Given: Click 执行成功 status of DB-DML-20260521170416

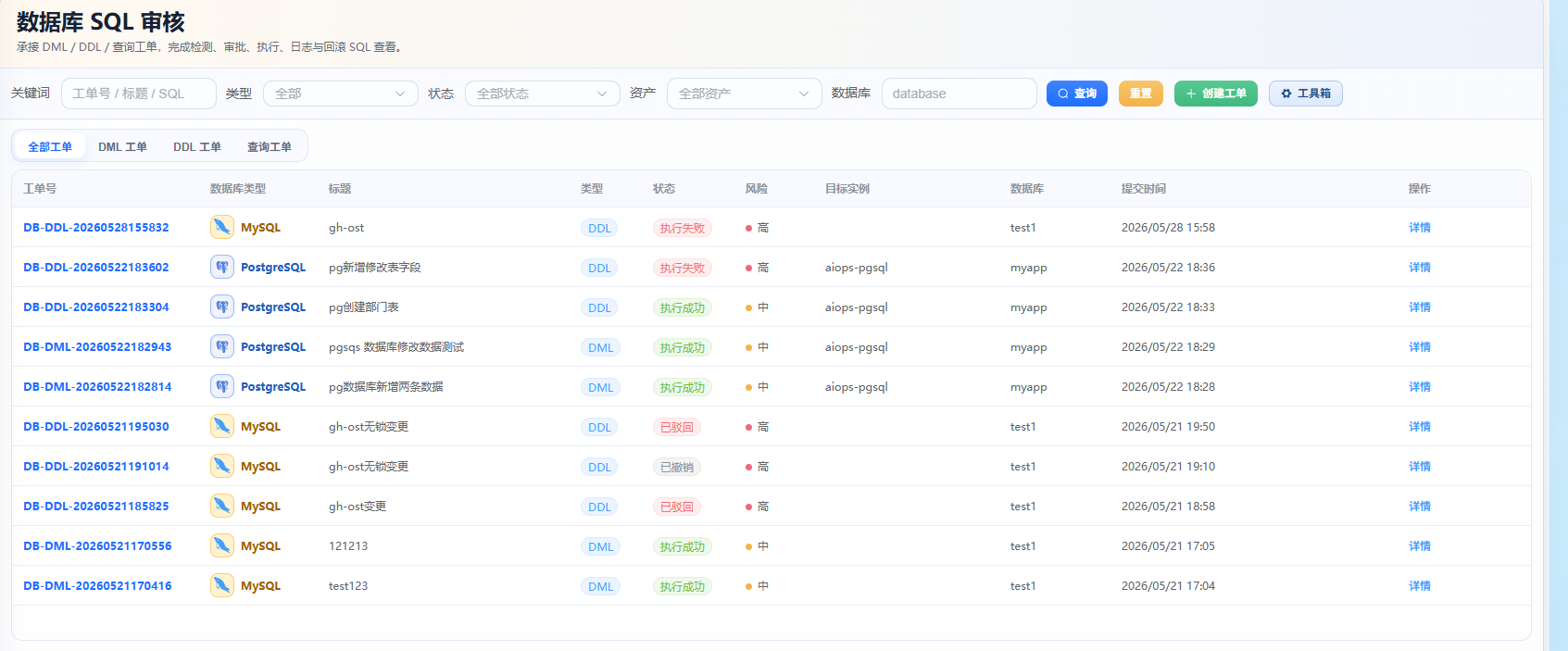Looking at the screenshot, I should pyautogui.click(x=683, y=586).
